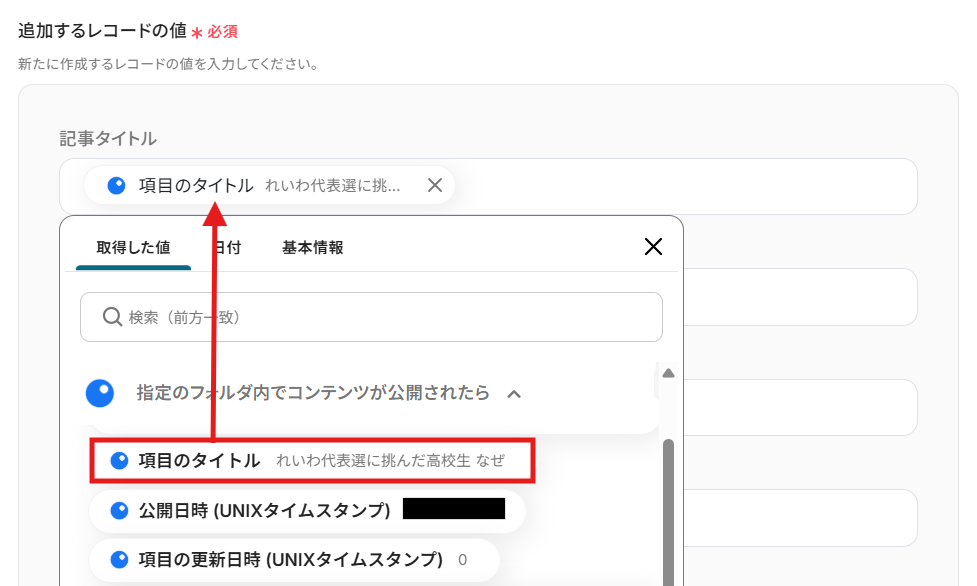Viewport: 977px width, 586px height.
Task: Click the magnifier icon in search box
Action: coord(112,317)
